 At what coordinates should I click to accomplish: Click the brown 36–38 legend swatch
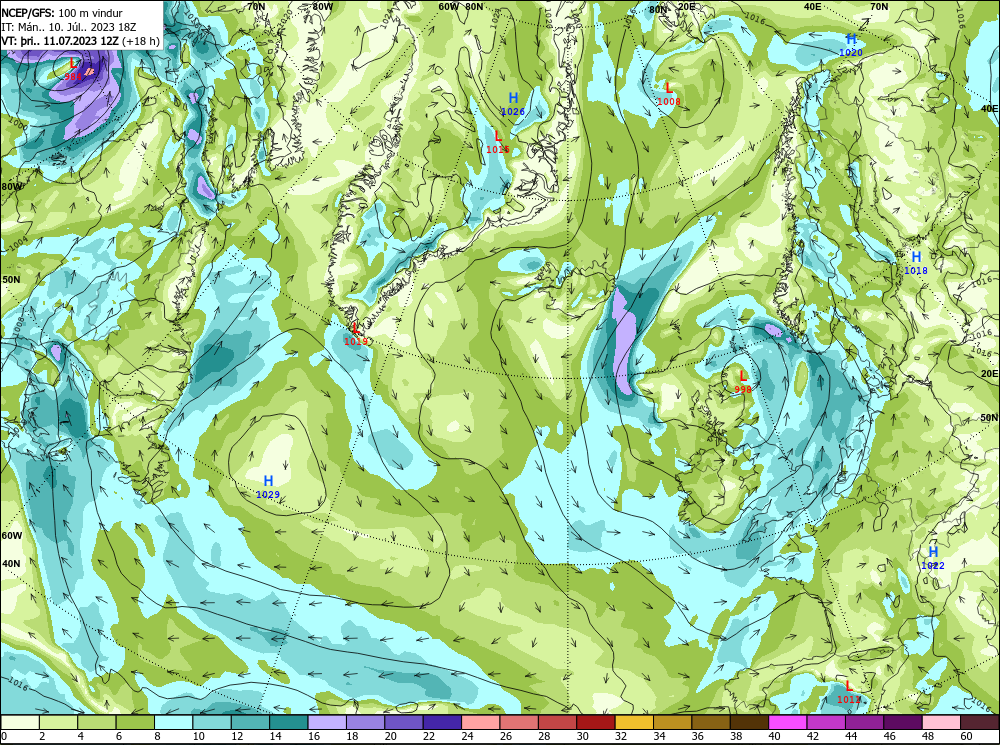tap(710, 722)
